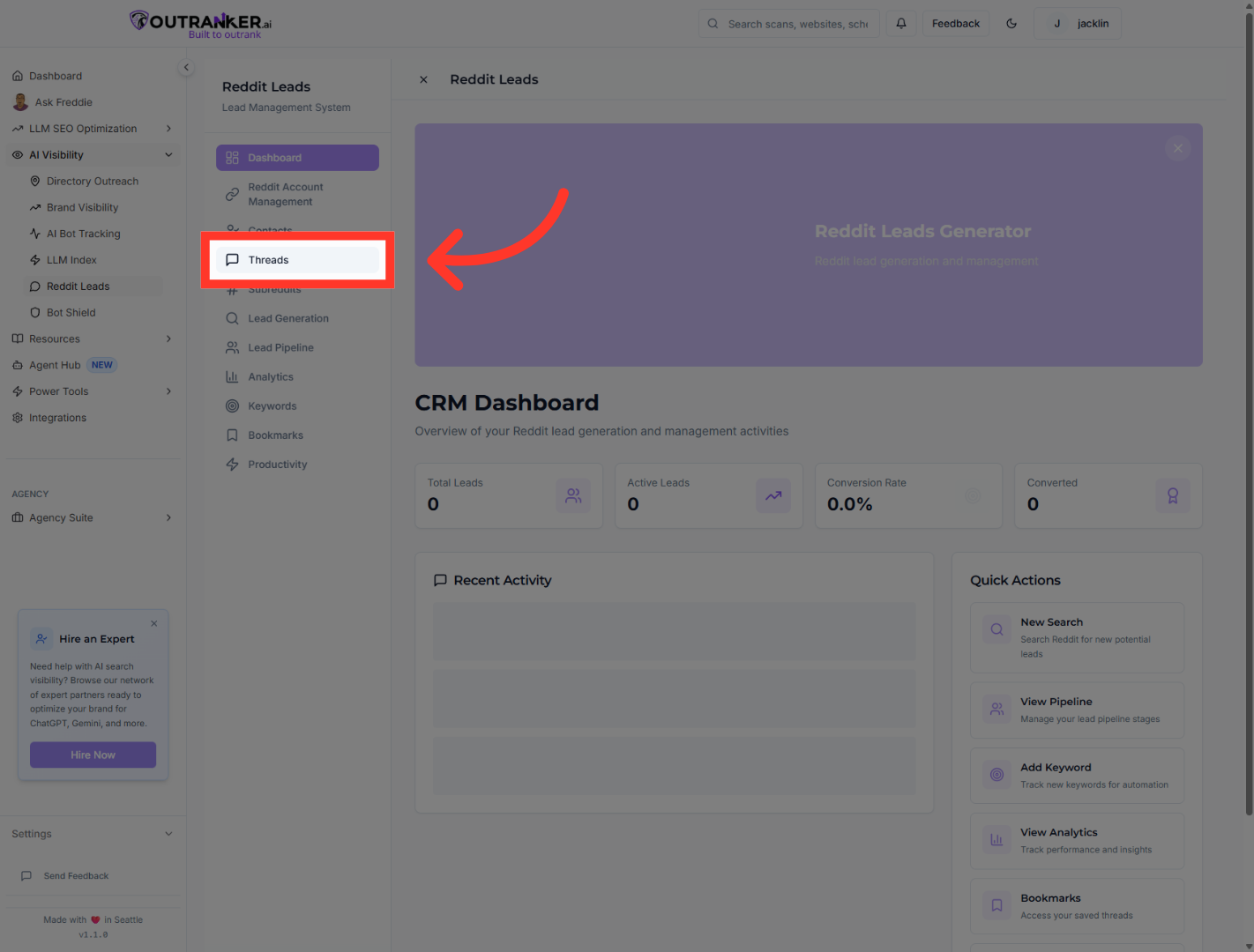Select Reddit Leads in the navigation menu
Screen dimensions: 1254x952
click(79, 286)
